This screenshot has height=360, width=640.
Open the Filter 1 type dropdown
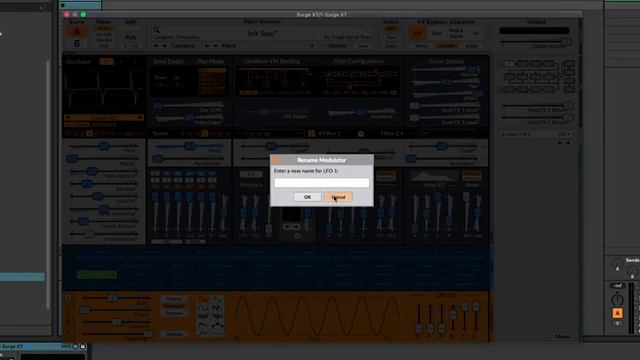[275, 133]
